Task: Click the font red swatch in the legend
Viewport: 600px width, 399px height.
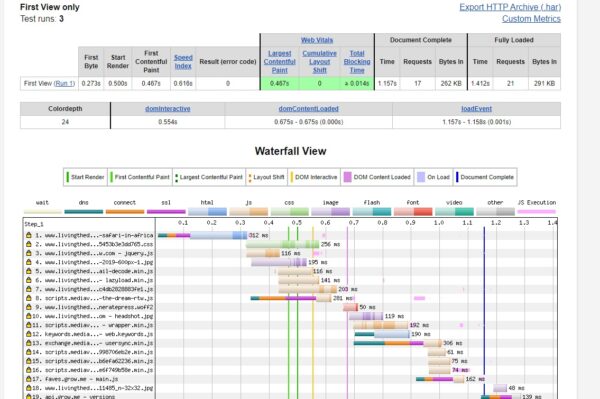Action: point(413,212)
